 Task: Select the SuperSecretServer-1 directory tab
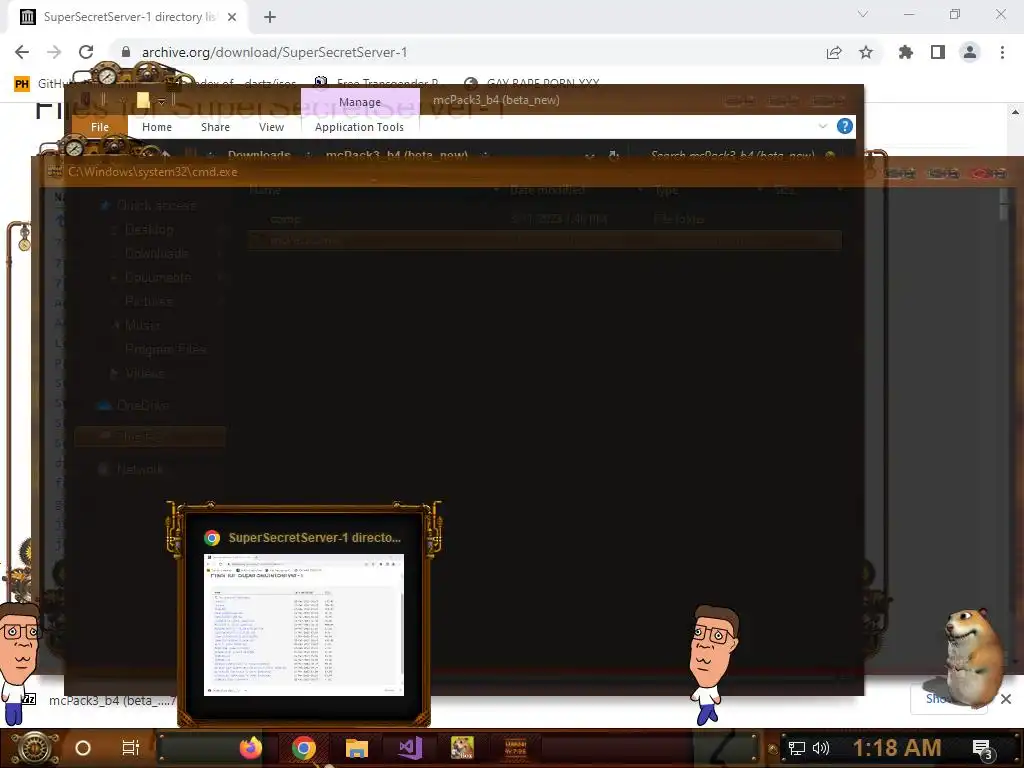pyautogui.click(x=128, y=17)
